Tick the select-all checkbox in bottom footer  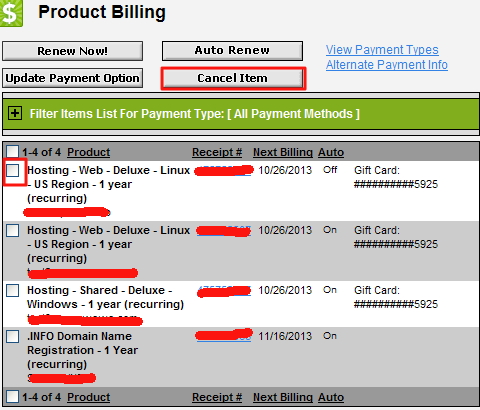(x=12, y=397)
